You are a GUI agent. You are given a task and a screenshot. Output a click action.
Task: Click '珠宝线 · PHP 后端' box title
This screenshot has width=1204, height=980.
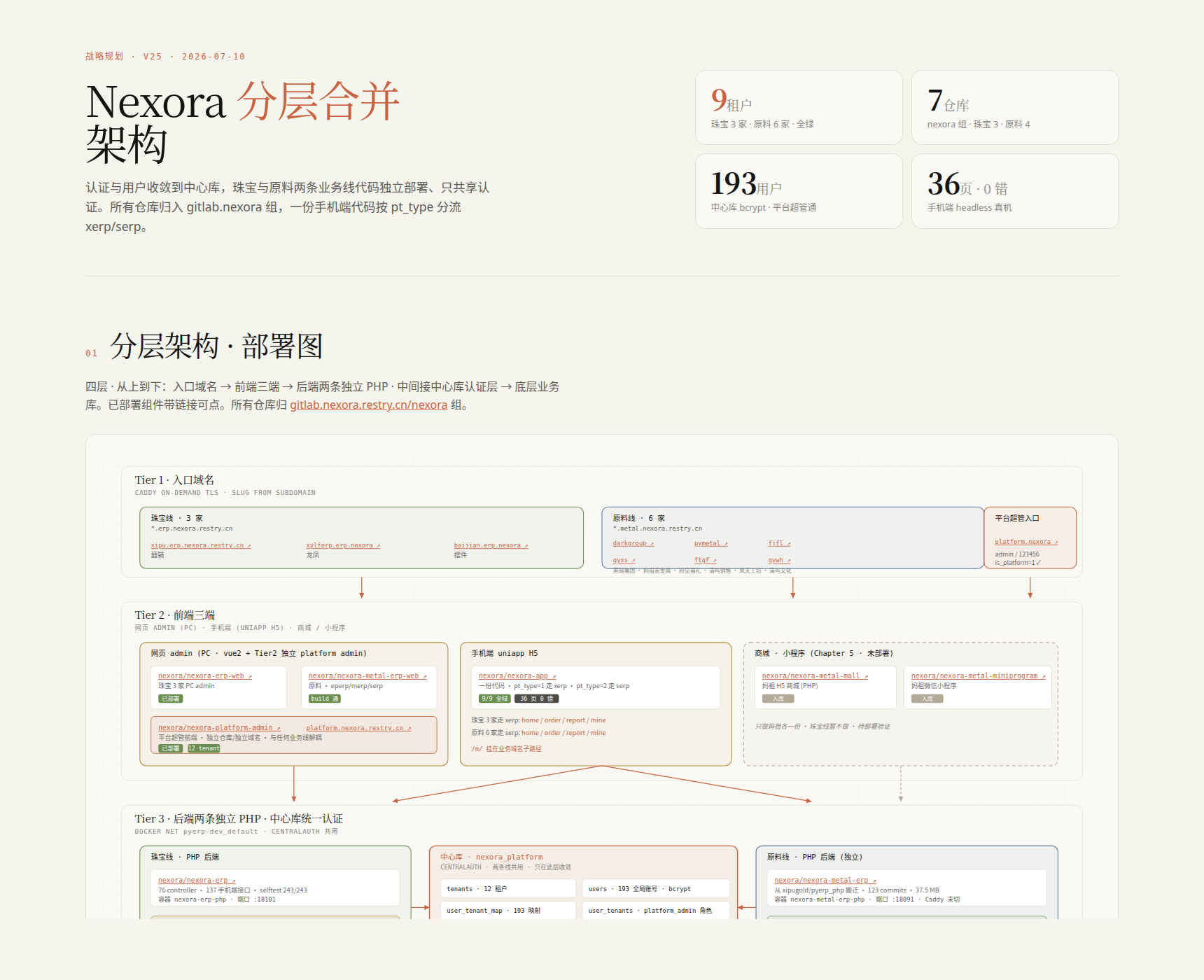185,857
